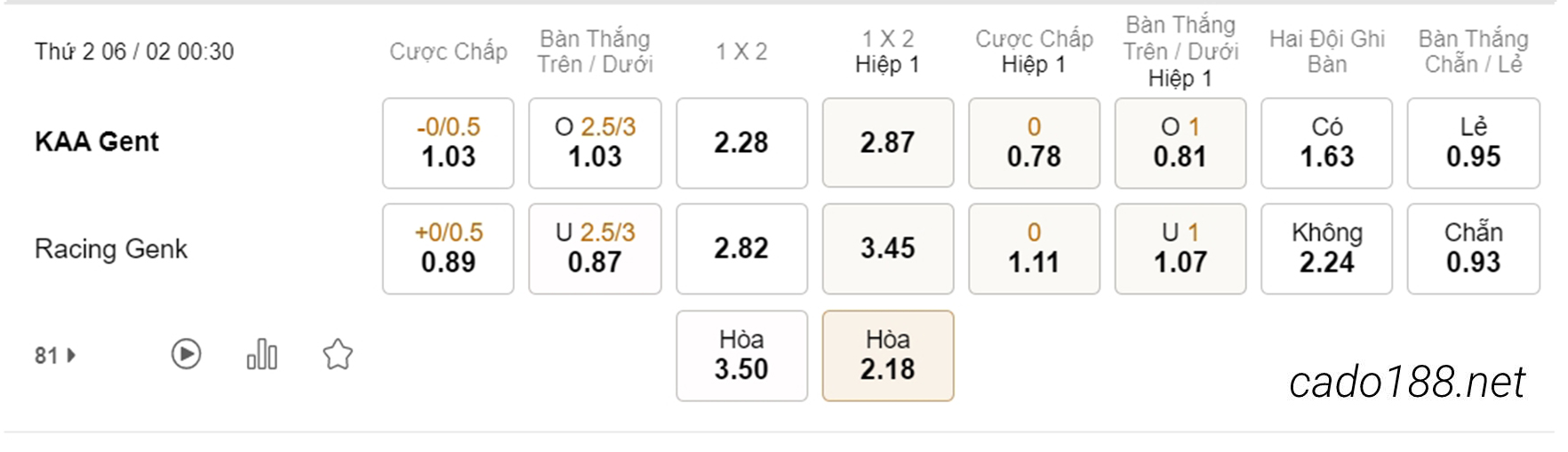Screen dimensions: 1568x452
Task: Open the match statistics bar chart icon
Action: coord(261,354)
